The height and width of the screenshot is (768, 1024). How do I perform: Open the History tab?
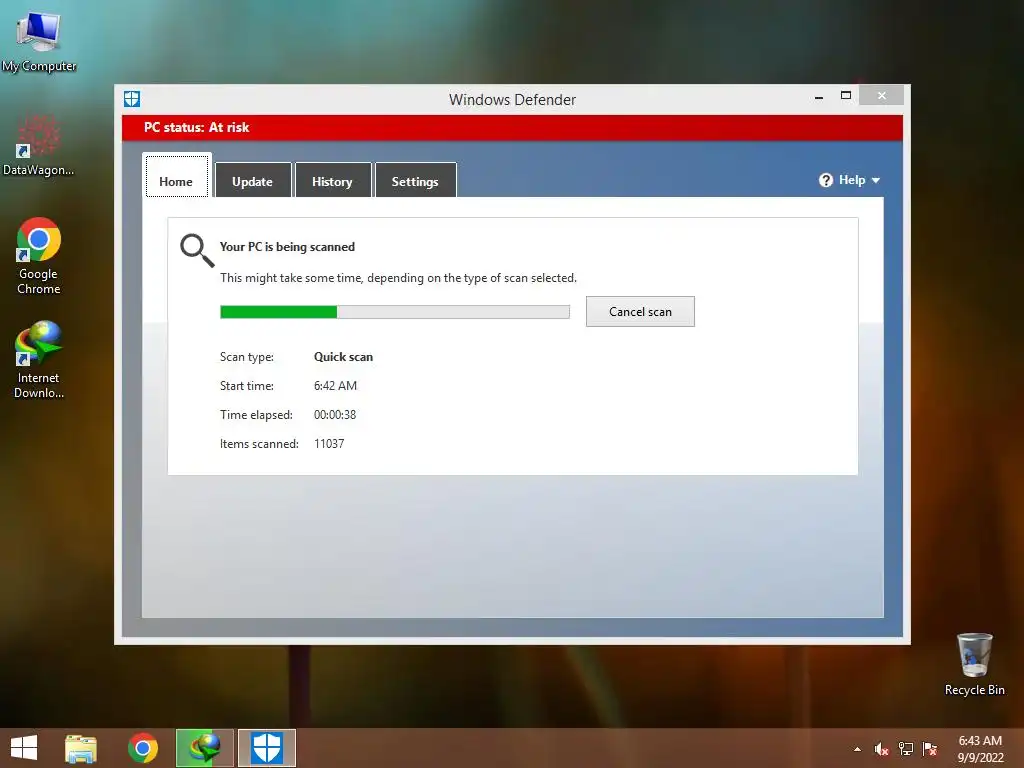[x=333, y=180]
